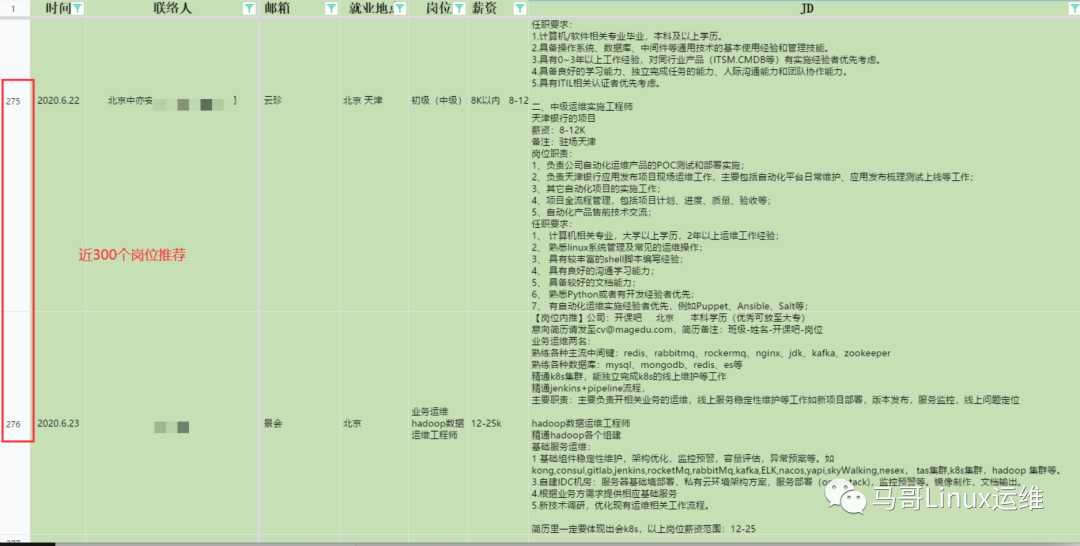Open the 时间 column filter dropdown
Image resolution: width=1080 pixels, height=546 pixels.
pos(78,8)
